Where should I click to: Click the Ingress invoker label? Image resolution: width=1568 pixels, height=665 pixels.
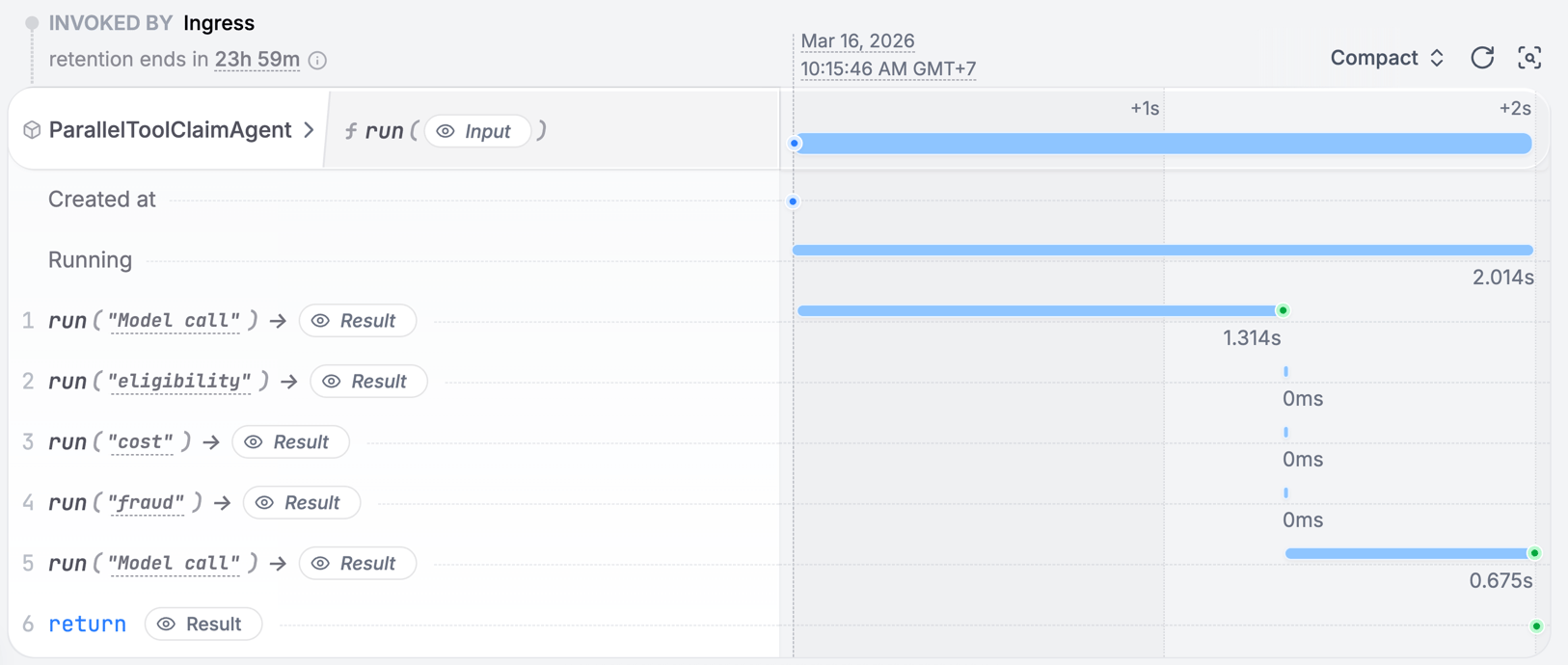(x=219, y=23)
